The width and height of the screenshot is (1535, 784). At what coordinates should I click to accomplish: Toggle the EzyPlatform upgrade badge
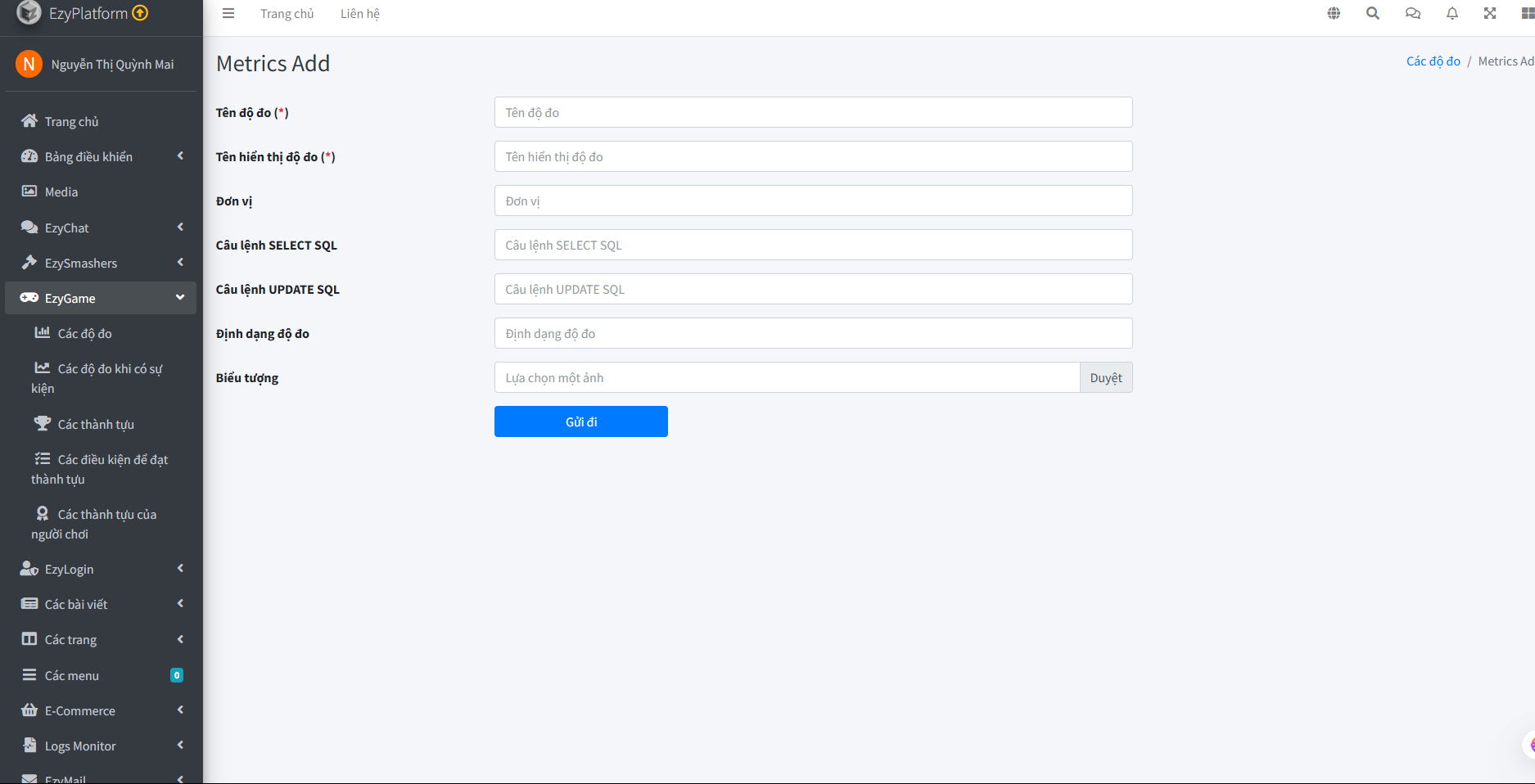pos(139,12)
